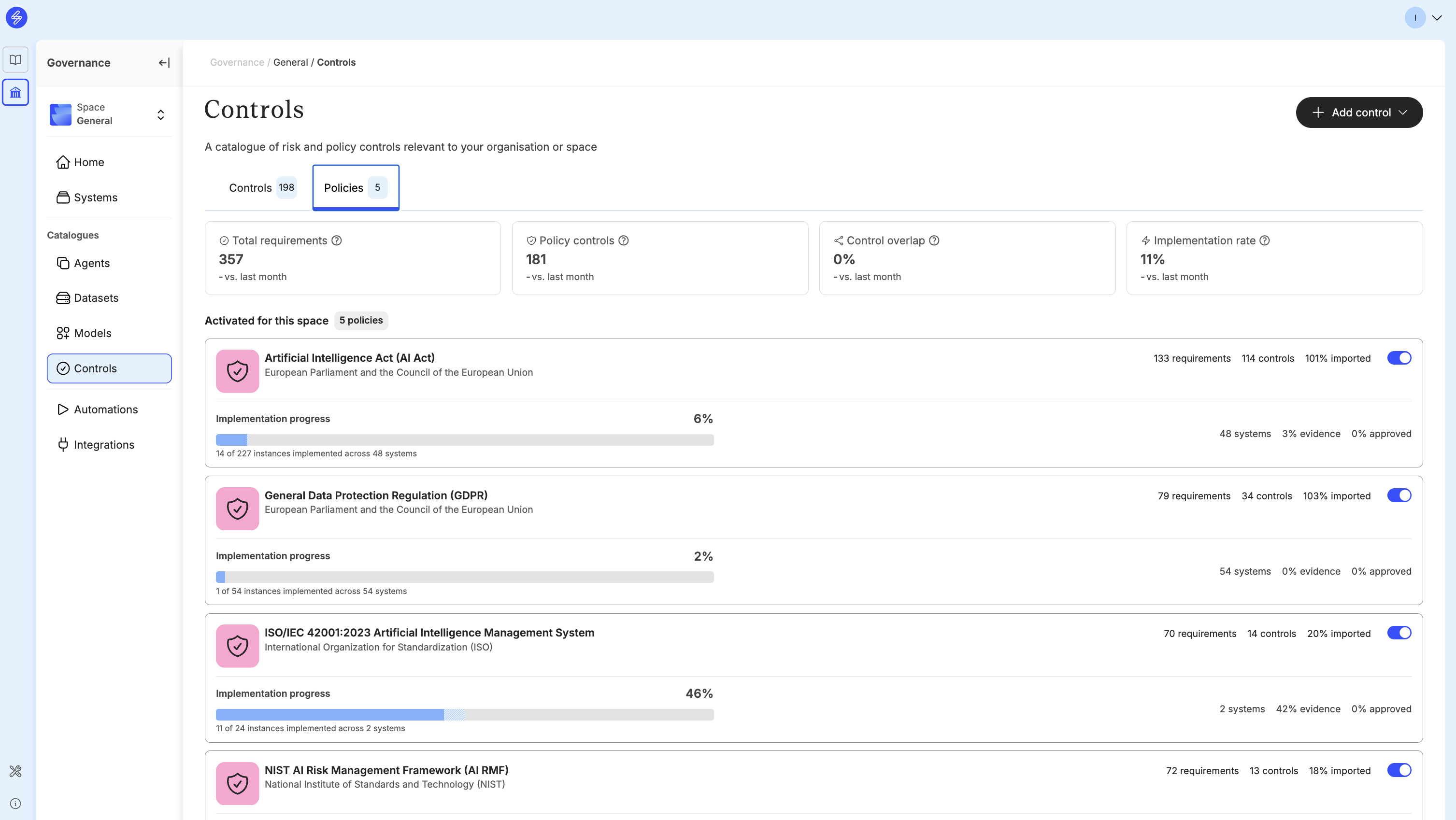1456x820 pixels.
Task: Click the Total requirements checkmark icon
Action: (x=224, y=241)
